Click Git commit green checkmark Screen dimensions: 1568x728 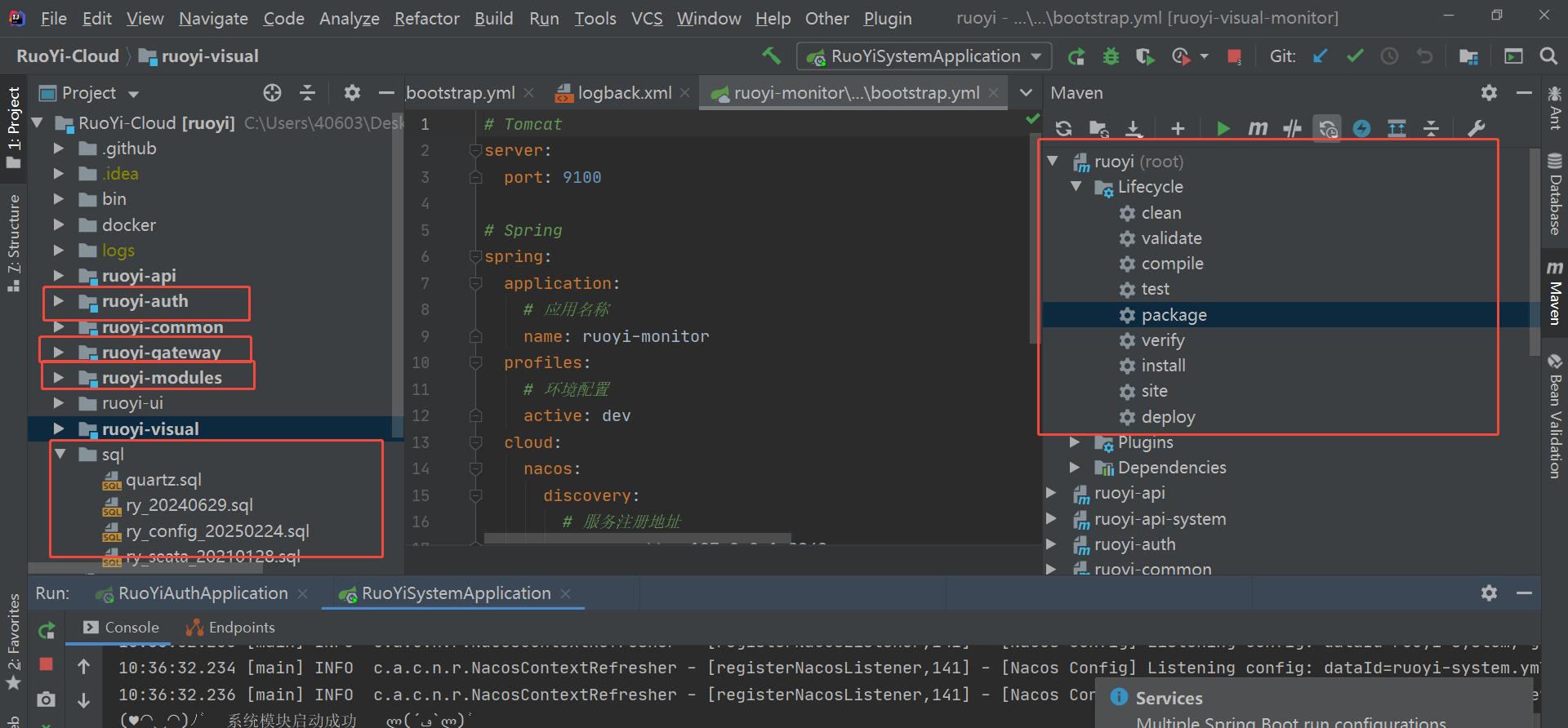click(1355, 55)
